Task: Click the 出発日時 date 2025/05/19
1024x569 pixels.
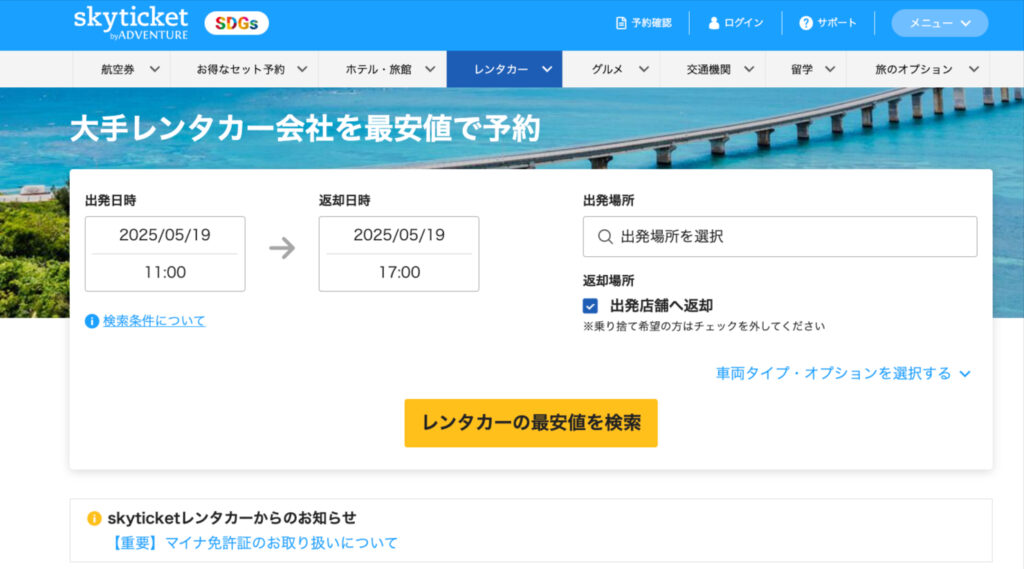Action: tap(165, 235)
